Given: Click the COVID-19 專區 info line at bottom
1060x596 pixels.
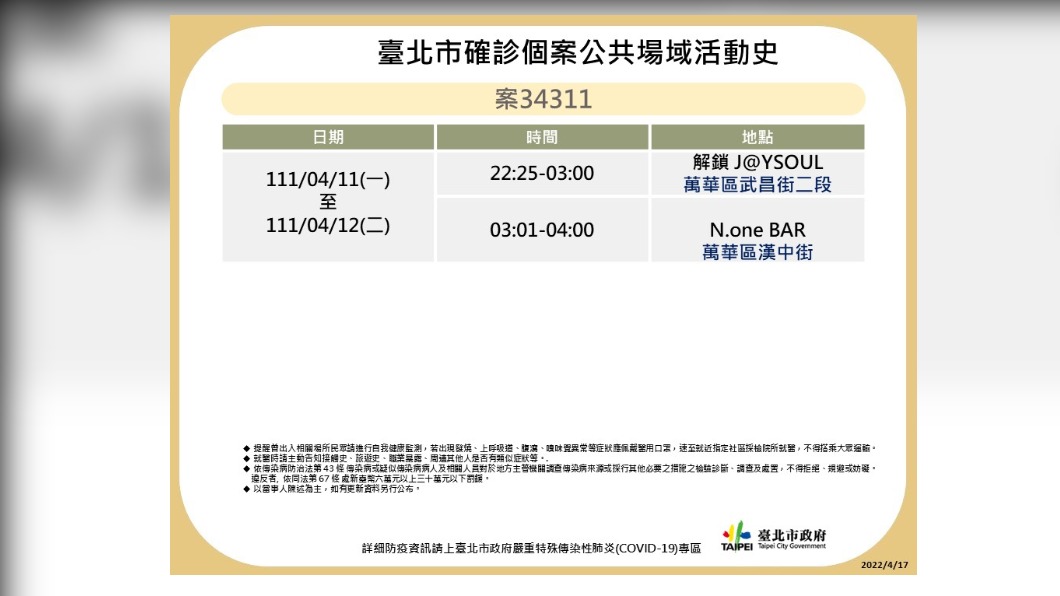Looking at the screenshot, I should (x=531, y=548).
